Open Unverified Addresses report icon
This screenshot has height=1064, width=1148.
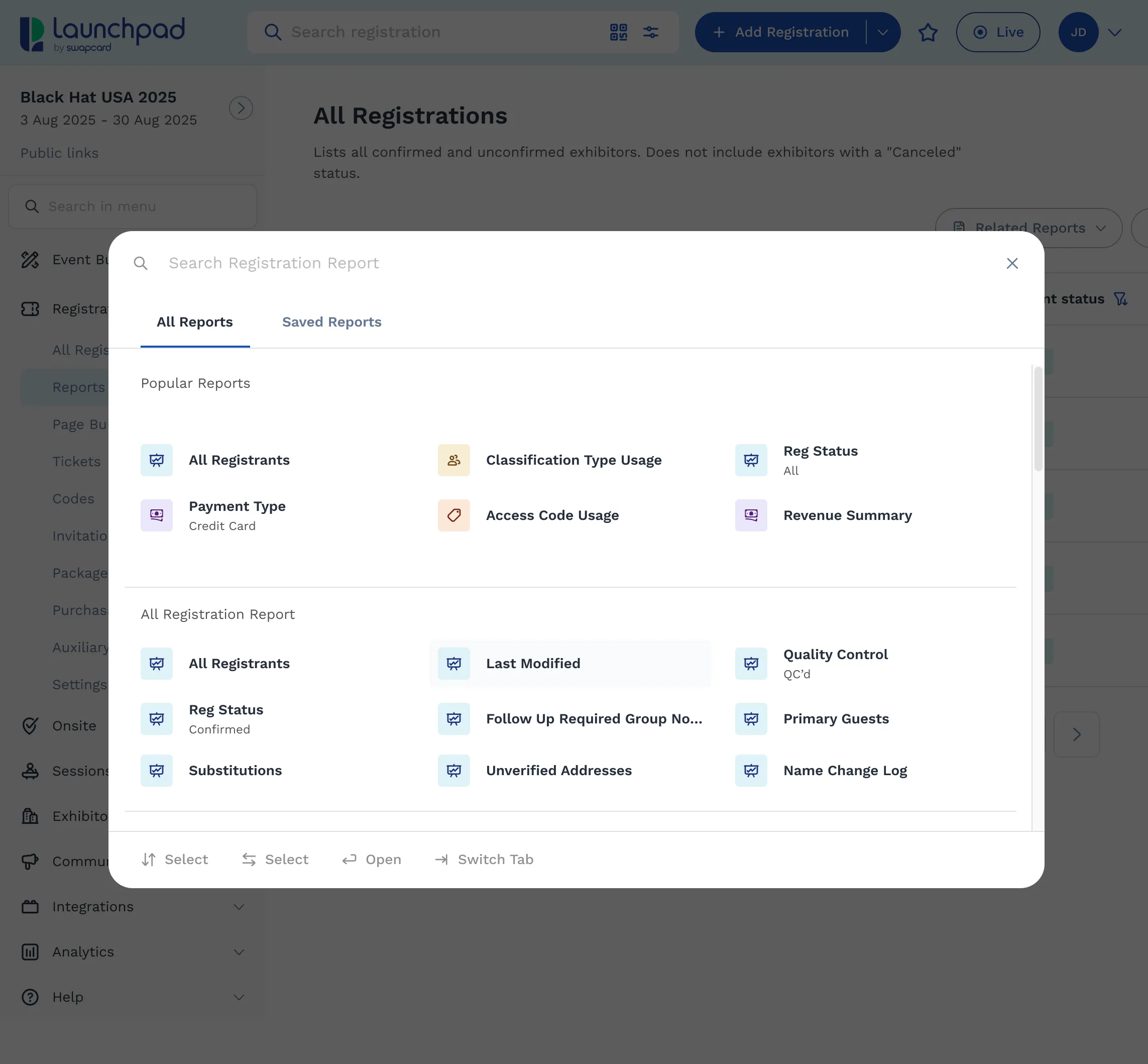[454, 770]
